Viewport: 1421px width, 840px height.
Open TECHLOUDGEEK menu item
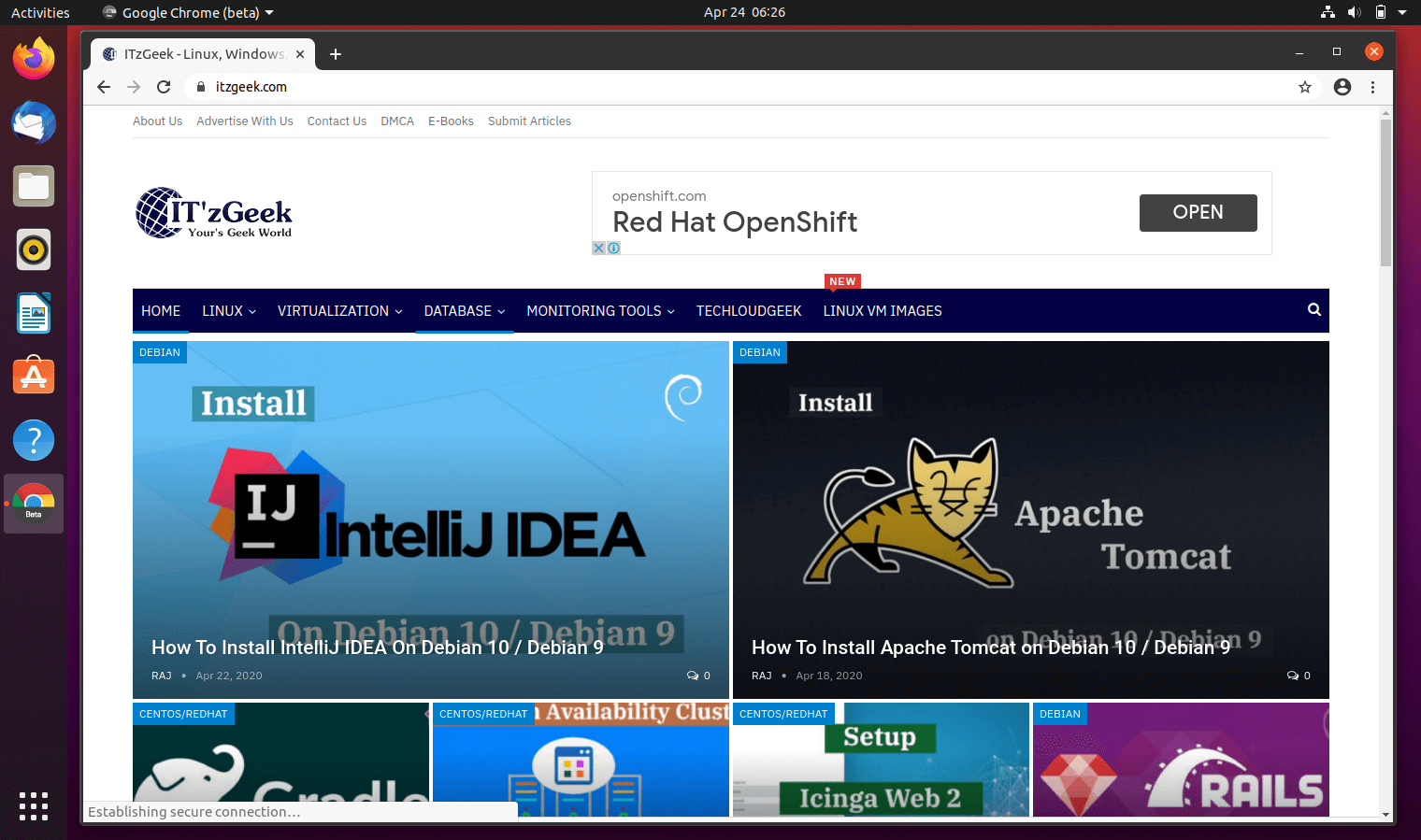pyautogui.click(x=749, y=311)
